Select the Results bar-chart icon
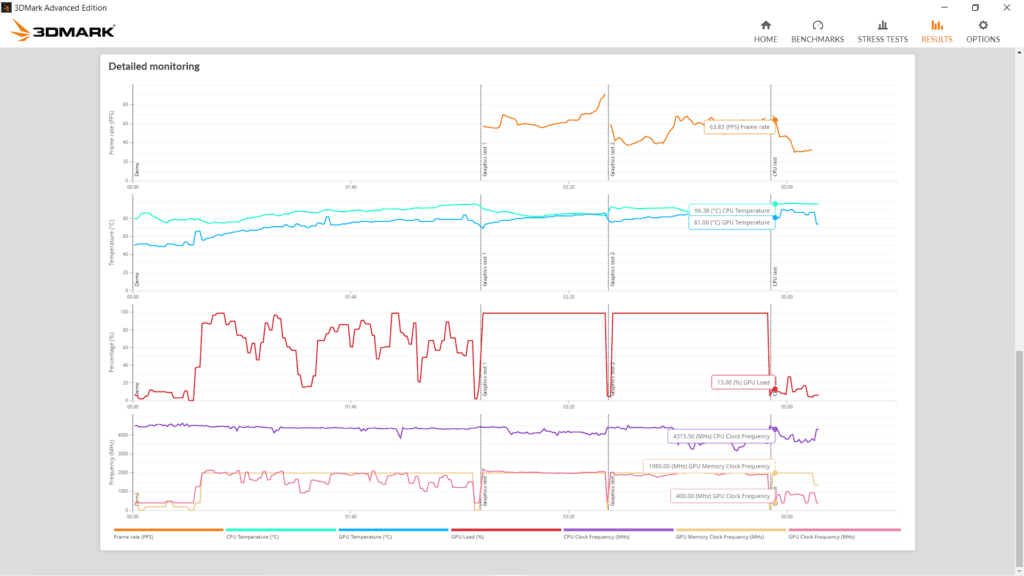This screenshot has width=1024, height=576. coord(936,25)
